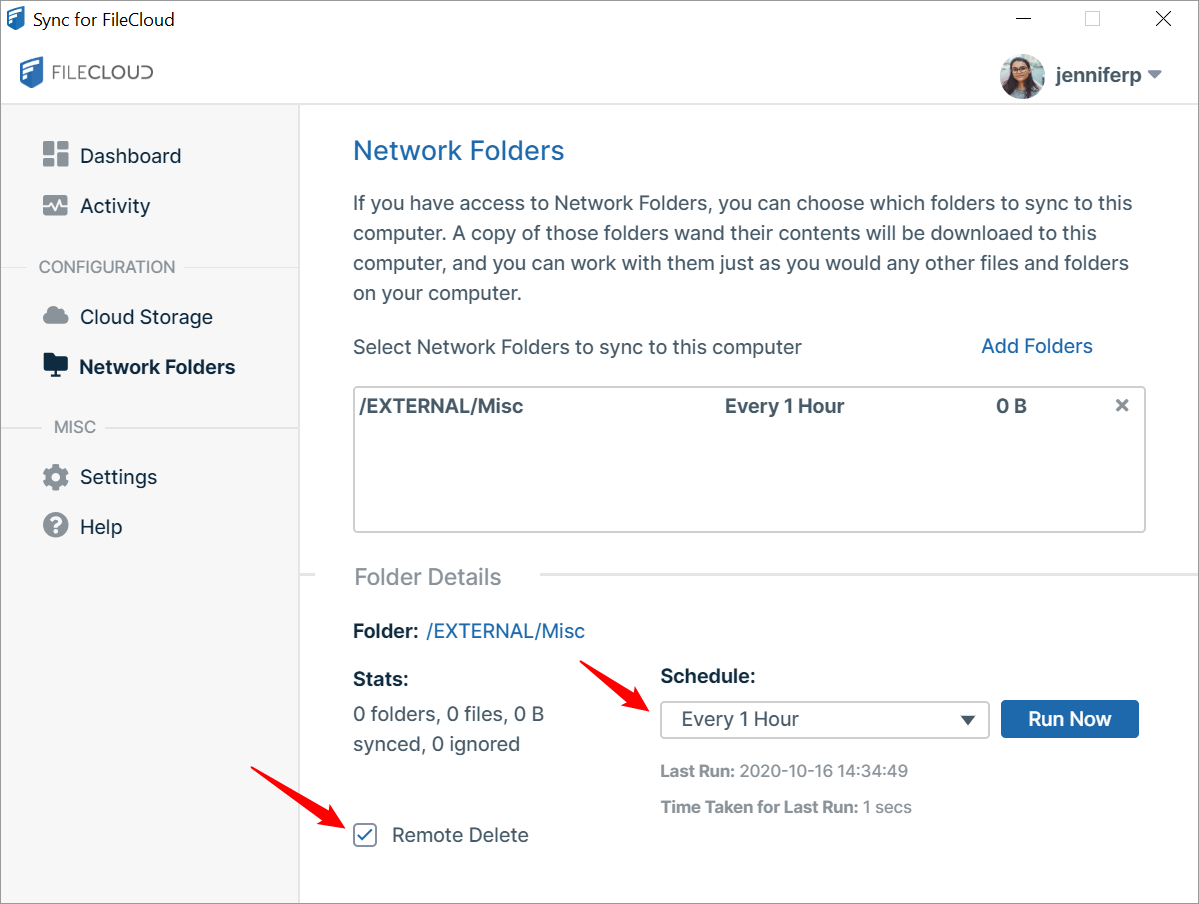Viewport: 1199px width, 904px height.
Task: Open the /EXTERNAL/Misc folder path link
Action: 505,631
